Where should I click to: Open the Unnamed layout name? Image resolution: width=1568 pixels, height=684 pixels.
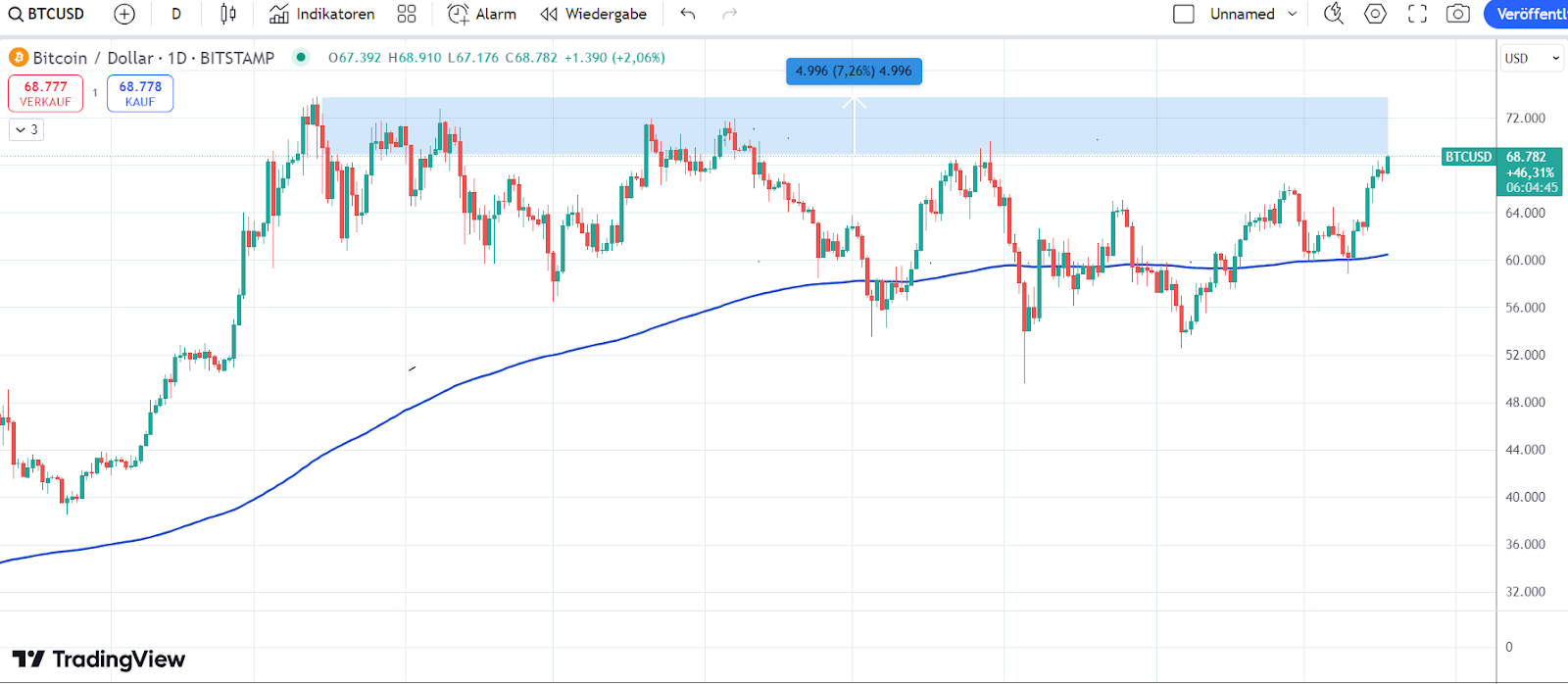click(1242, 14)
